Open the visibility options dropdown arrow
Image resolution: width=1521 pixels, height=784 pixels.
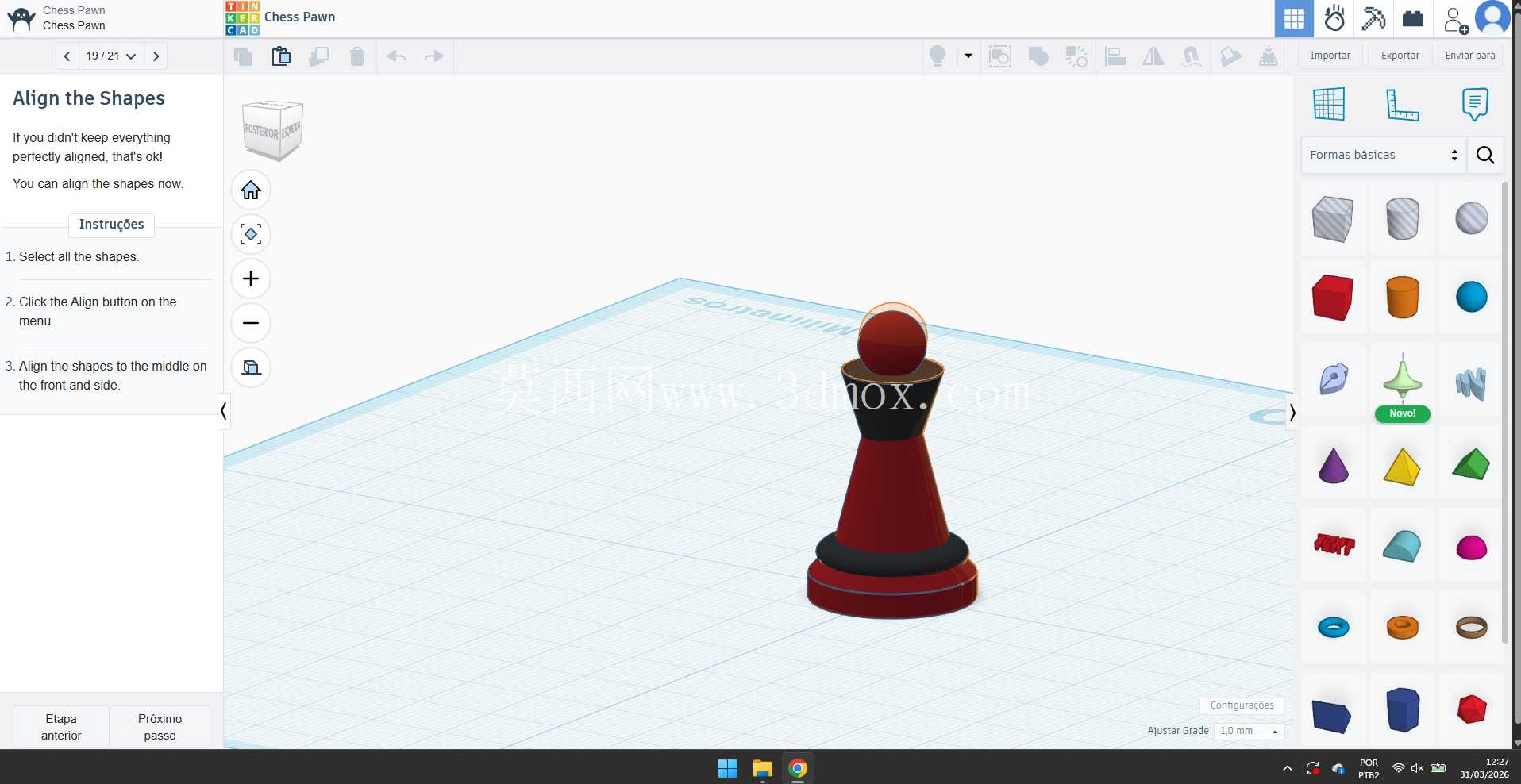(x=968, y=56)
